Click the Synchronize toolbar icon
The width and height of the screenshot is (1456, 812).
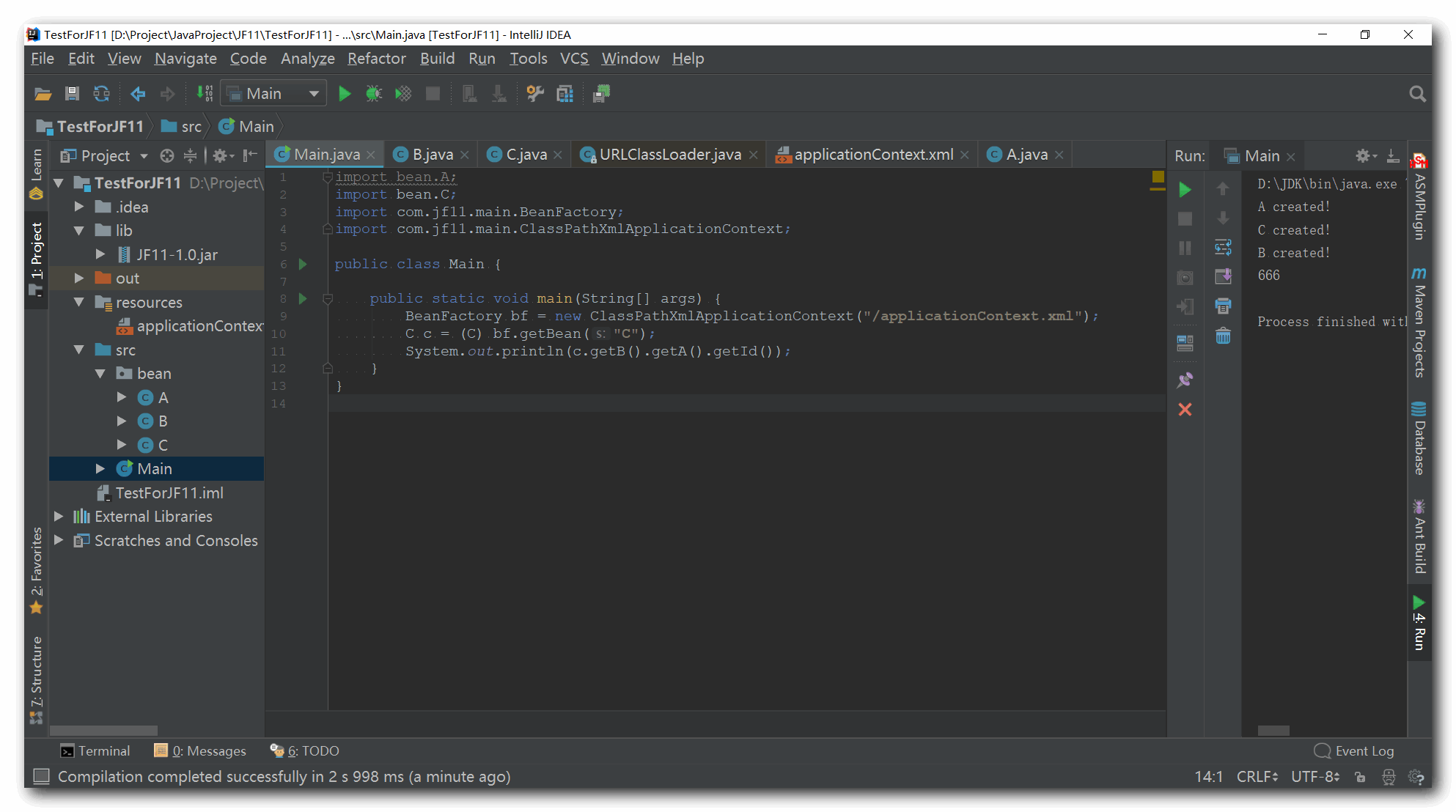101,94
